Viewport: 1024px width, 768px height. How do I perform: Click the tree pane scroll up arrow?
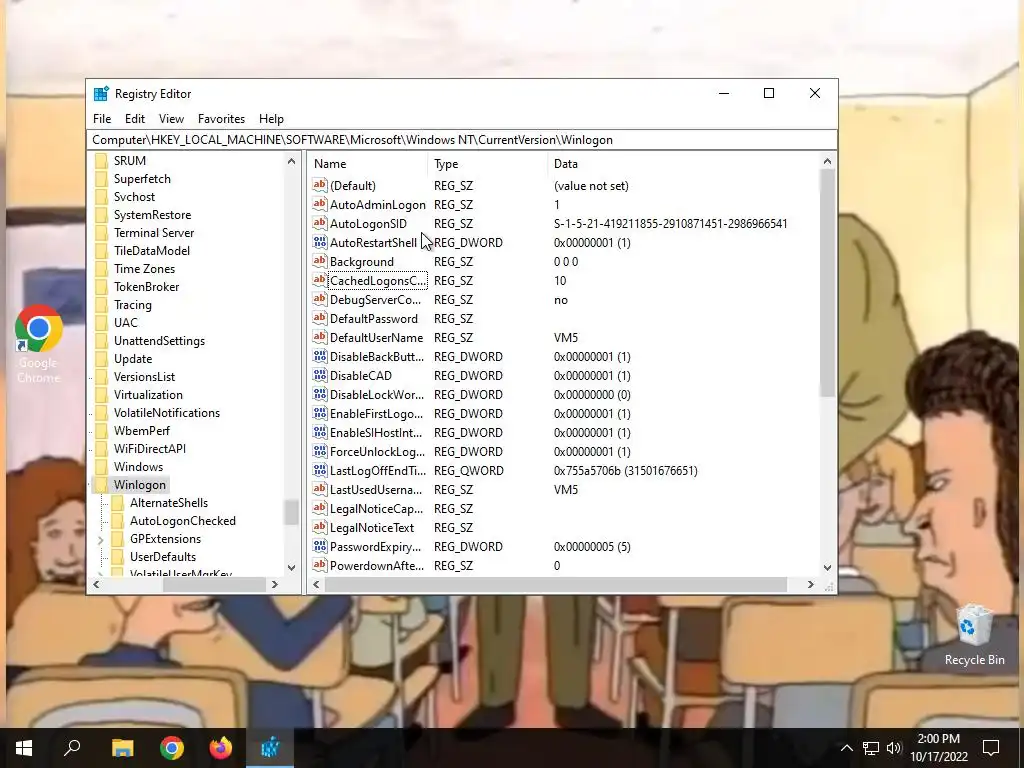click(291, 161)
